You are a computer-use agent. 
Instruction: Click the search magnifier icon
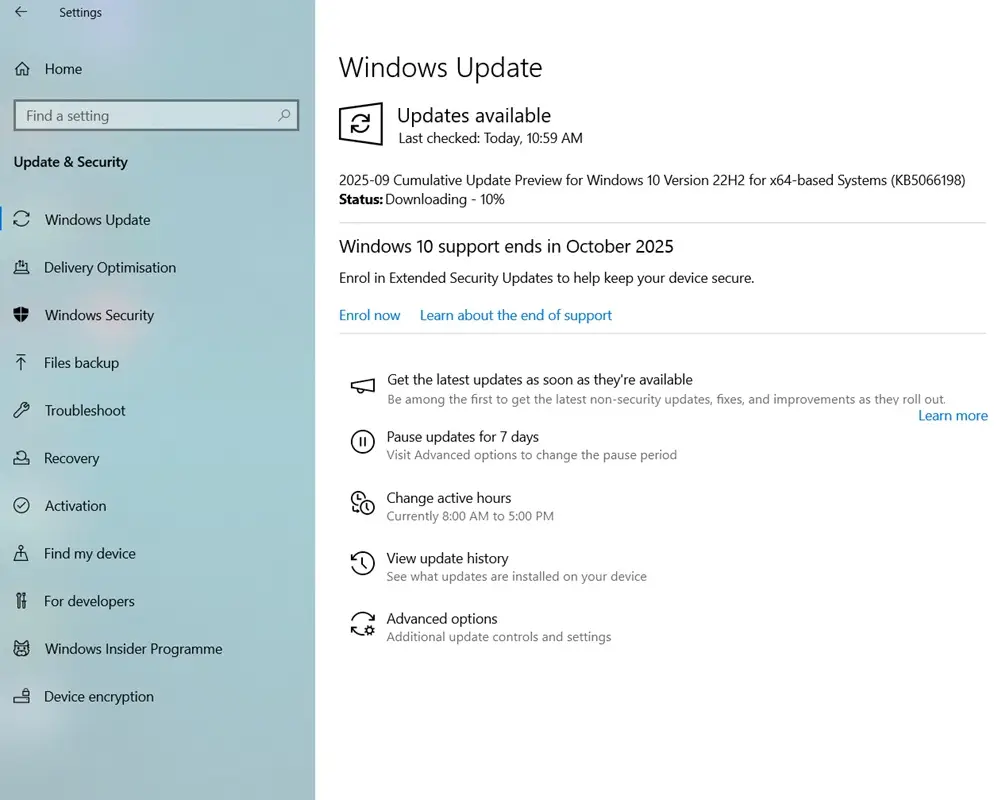(x=284, y=116)
